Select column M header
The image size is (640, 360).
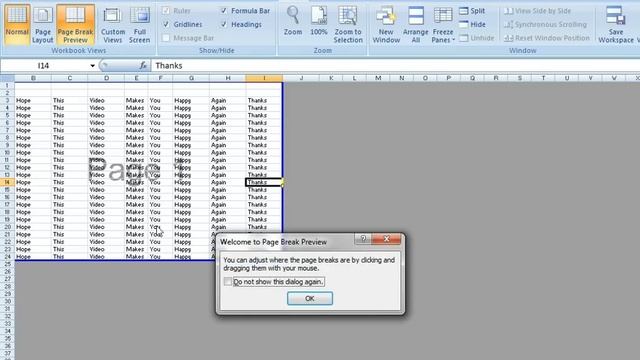click(378, 78)
